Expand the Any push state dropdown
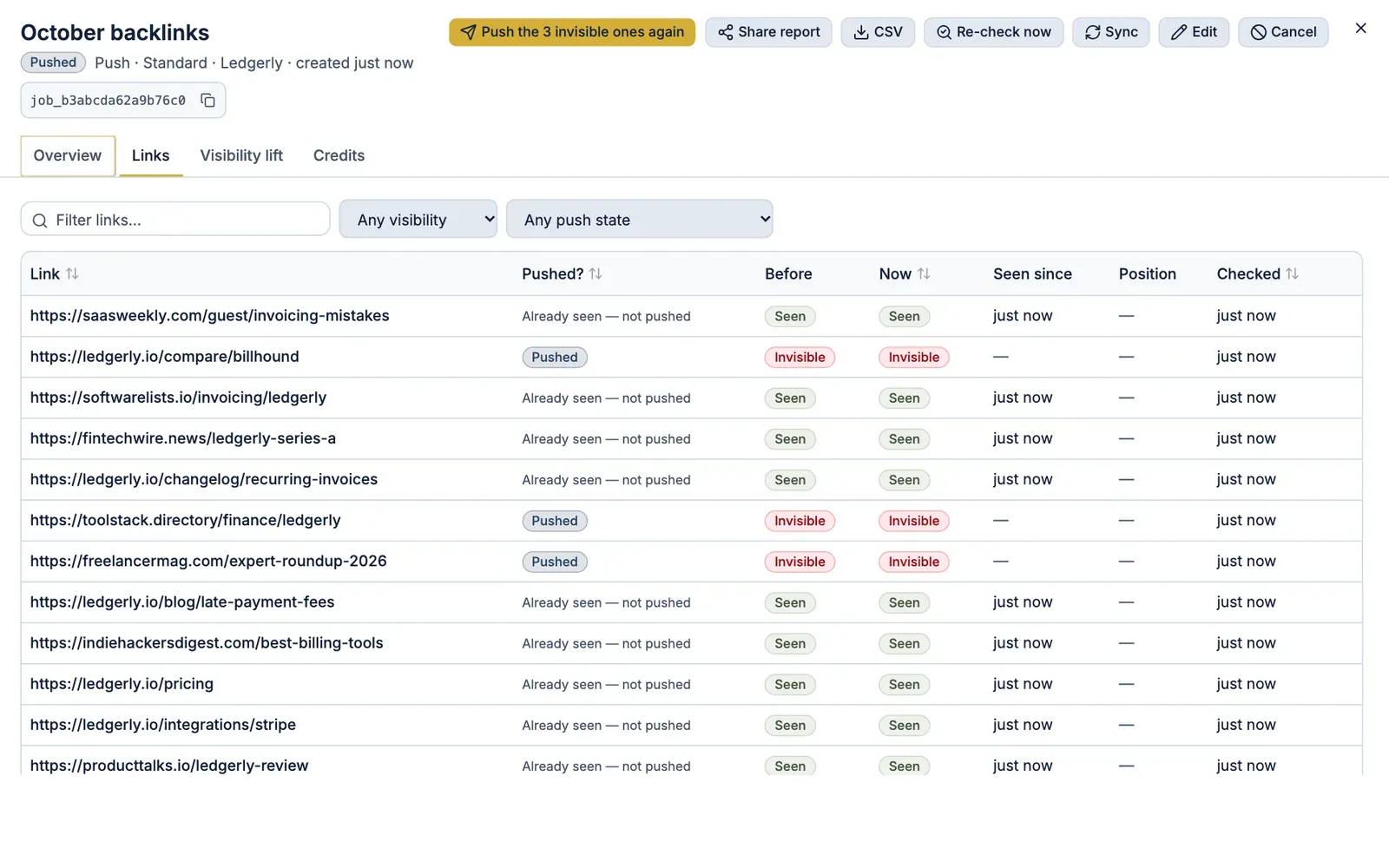 pyautogui.click(x=639, y=220)
